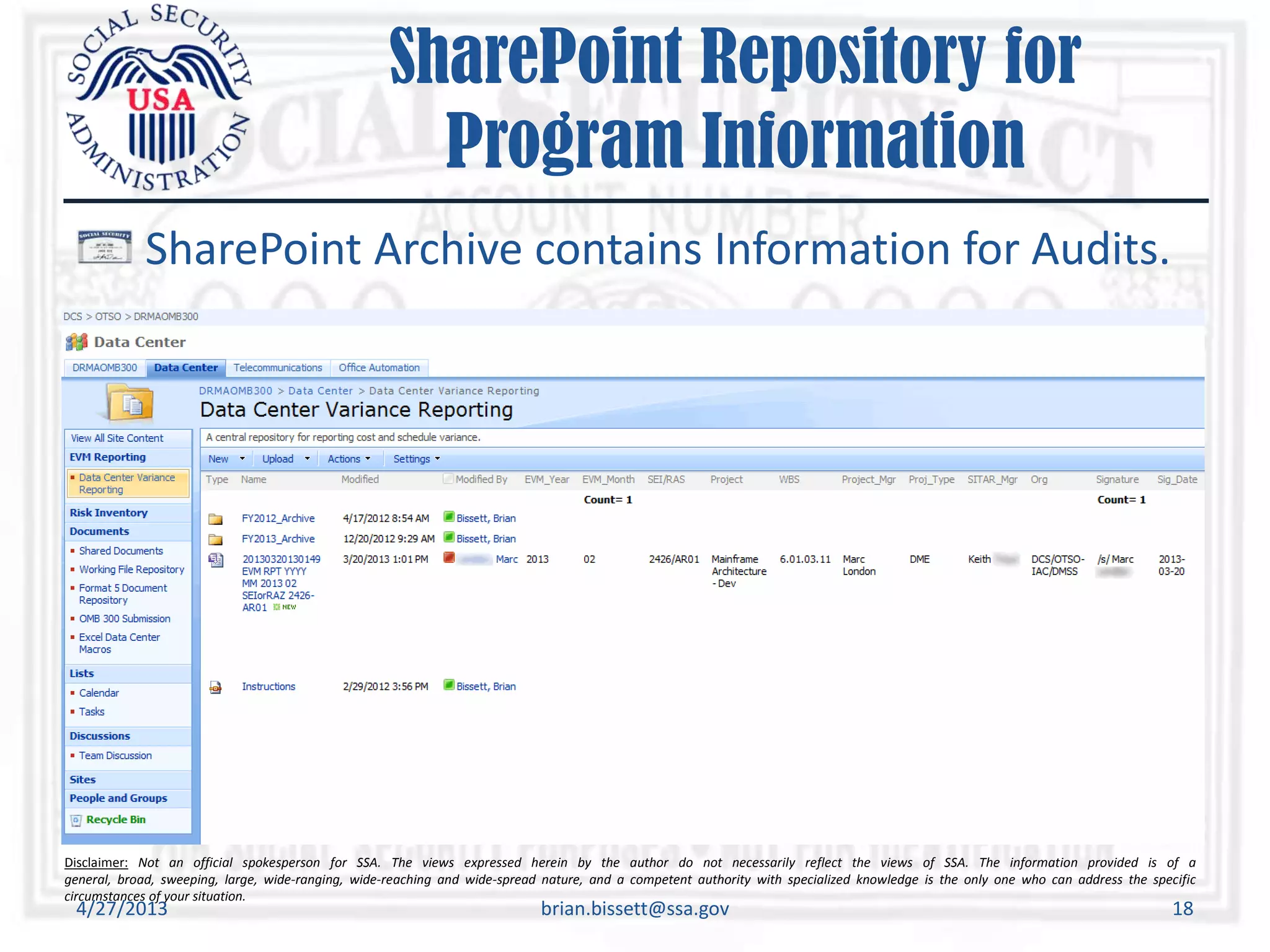Switch to the Telecommunications tab

click(x=278, y=368)
